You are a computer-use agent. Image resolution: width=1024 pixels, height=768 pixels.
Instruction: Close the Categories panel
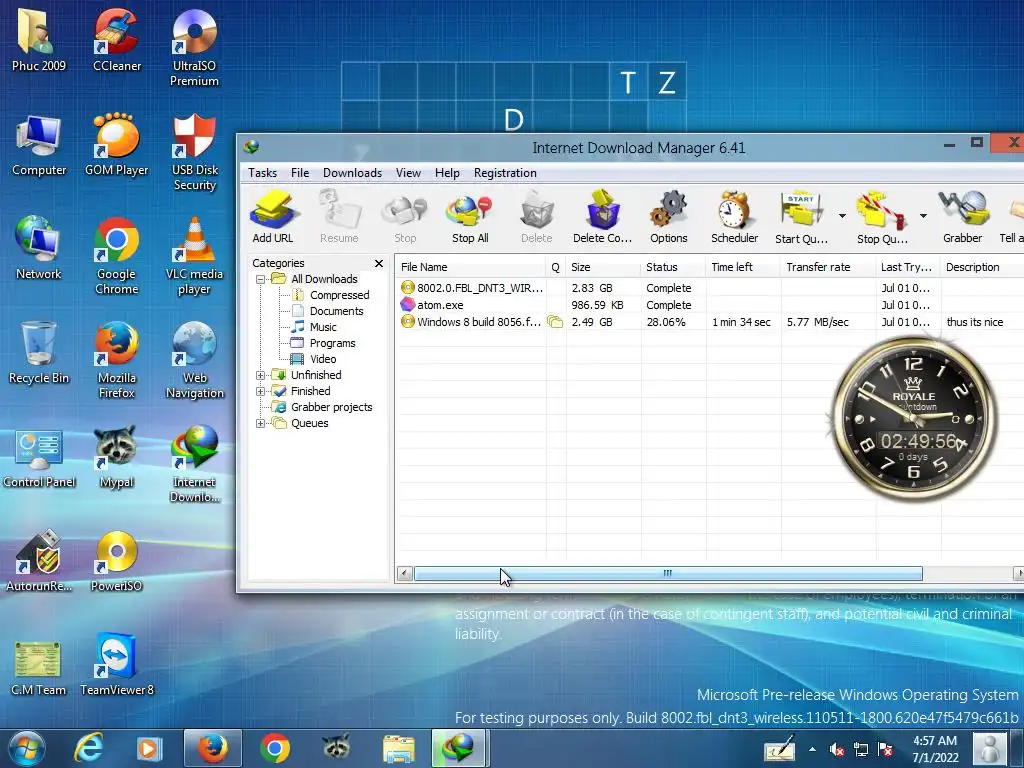point(379,263)
